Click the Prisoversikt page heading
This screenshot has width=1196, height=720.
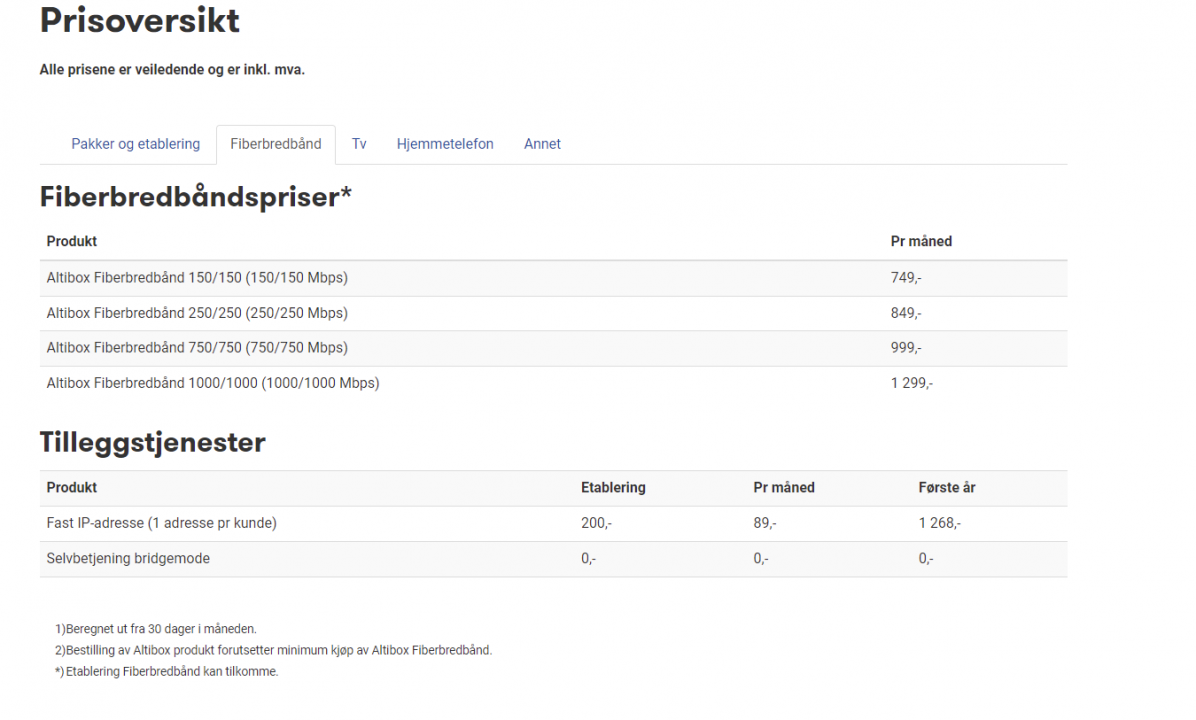coord(140,20)
